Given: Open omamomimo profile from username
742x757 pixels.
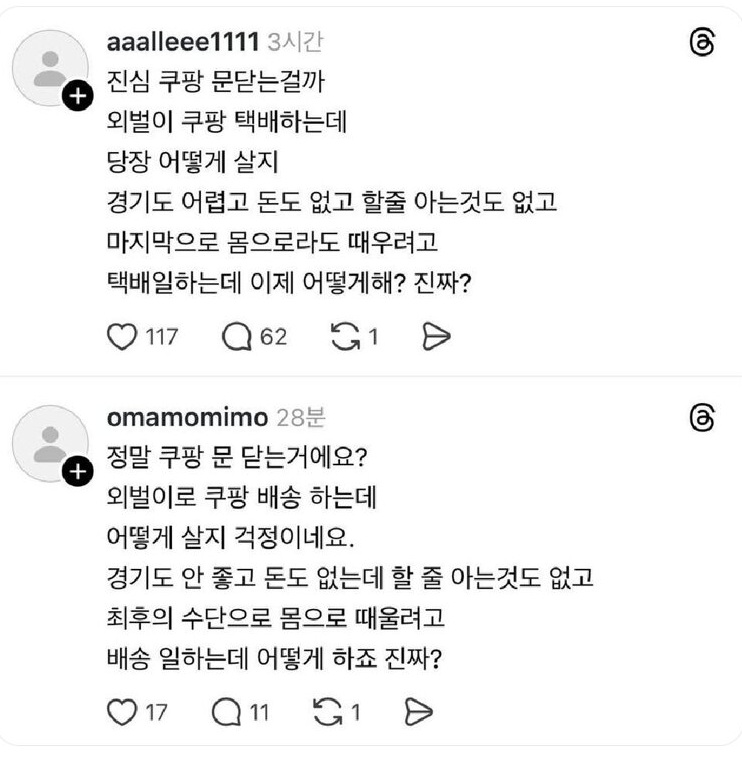Looking at the screenshot, I should pyautogui.click(x=187, y=418).
